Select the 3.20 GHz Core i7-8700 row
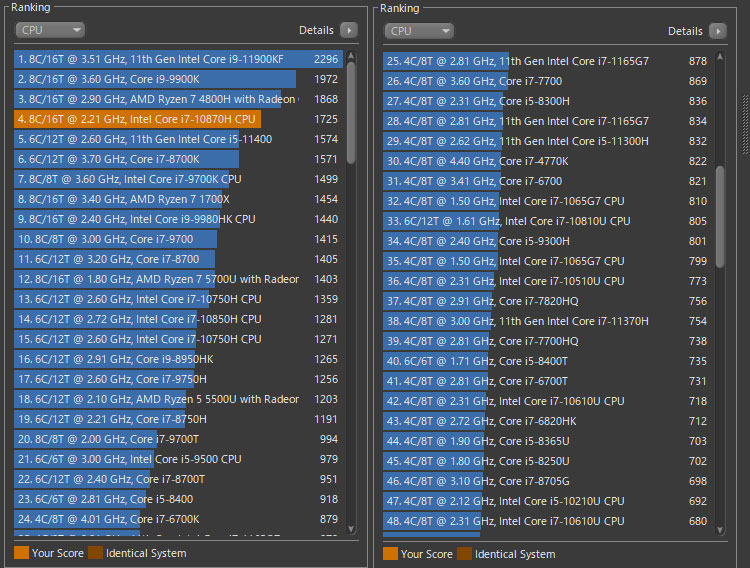750x568 pixels. tap(178, 259)
